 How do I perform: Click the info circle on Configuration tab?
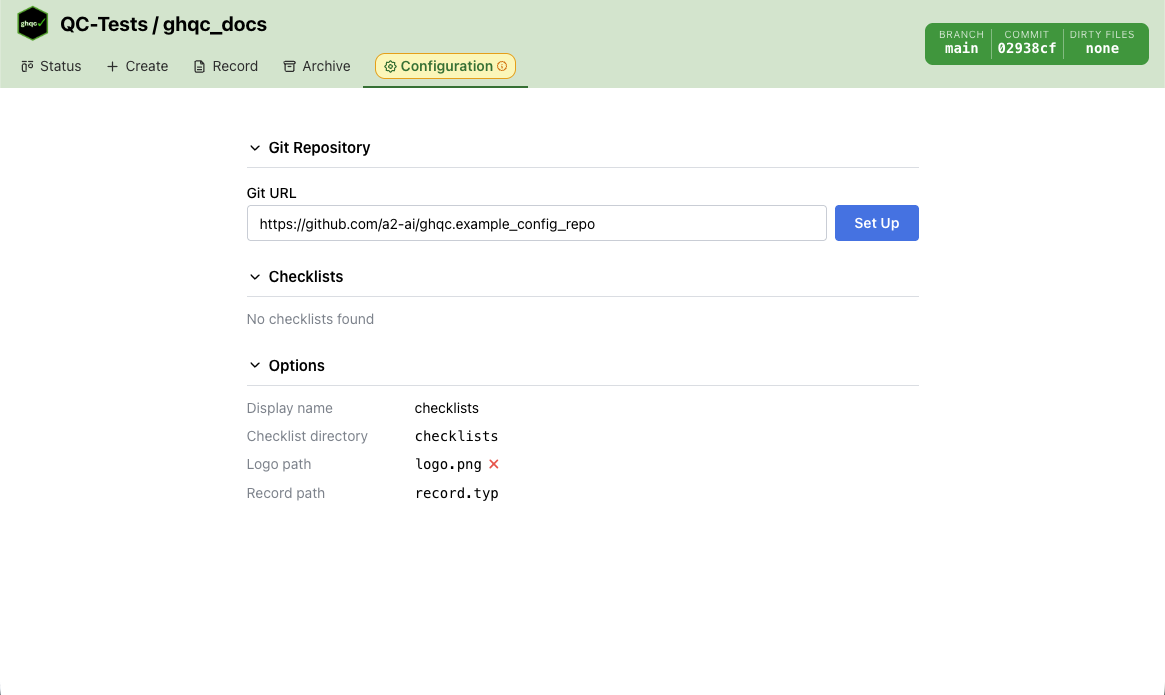point(502,66)
